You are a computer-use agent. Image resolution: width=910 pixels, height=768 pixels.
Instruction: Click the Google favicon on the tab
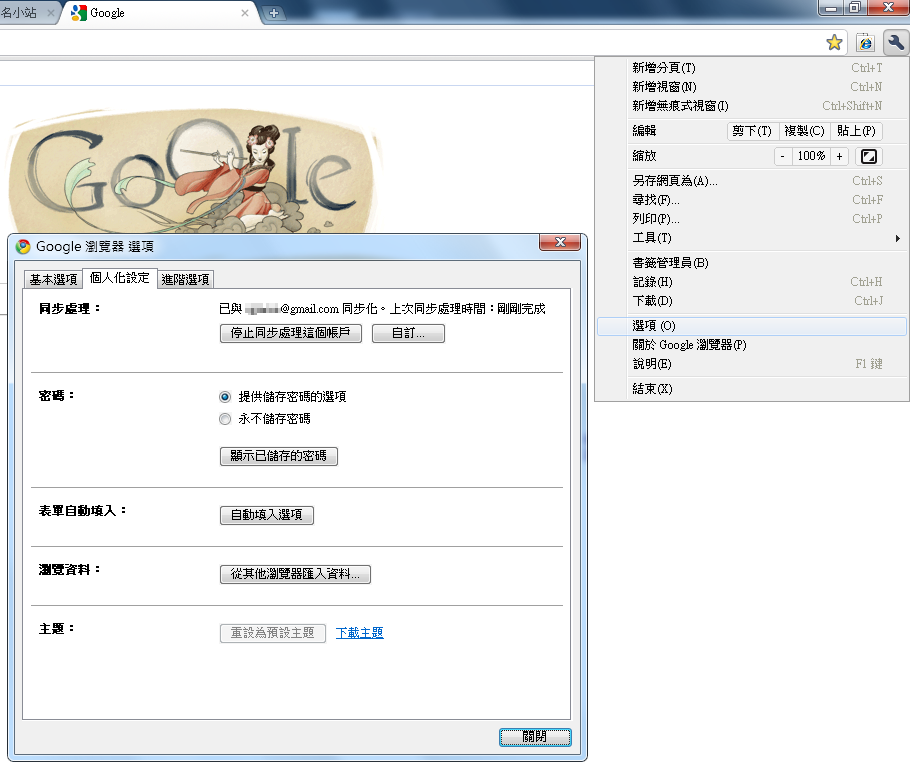coord(78,13)
